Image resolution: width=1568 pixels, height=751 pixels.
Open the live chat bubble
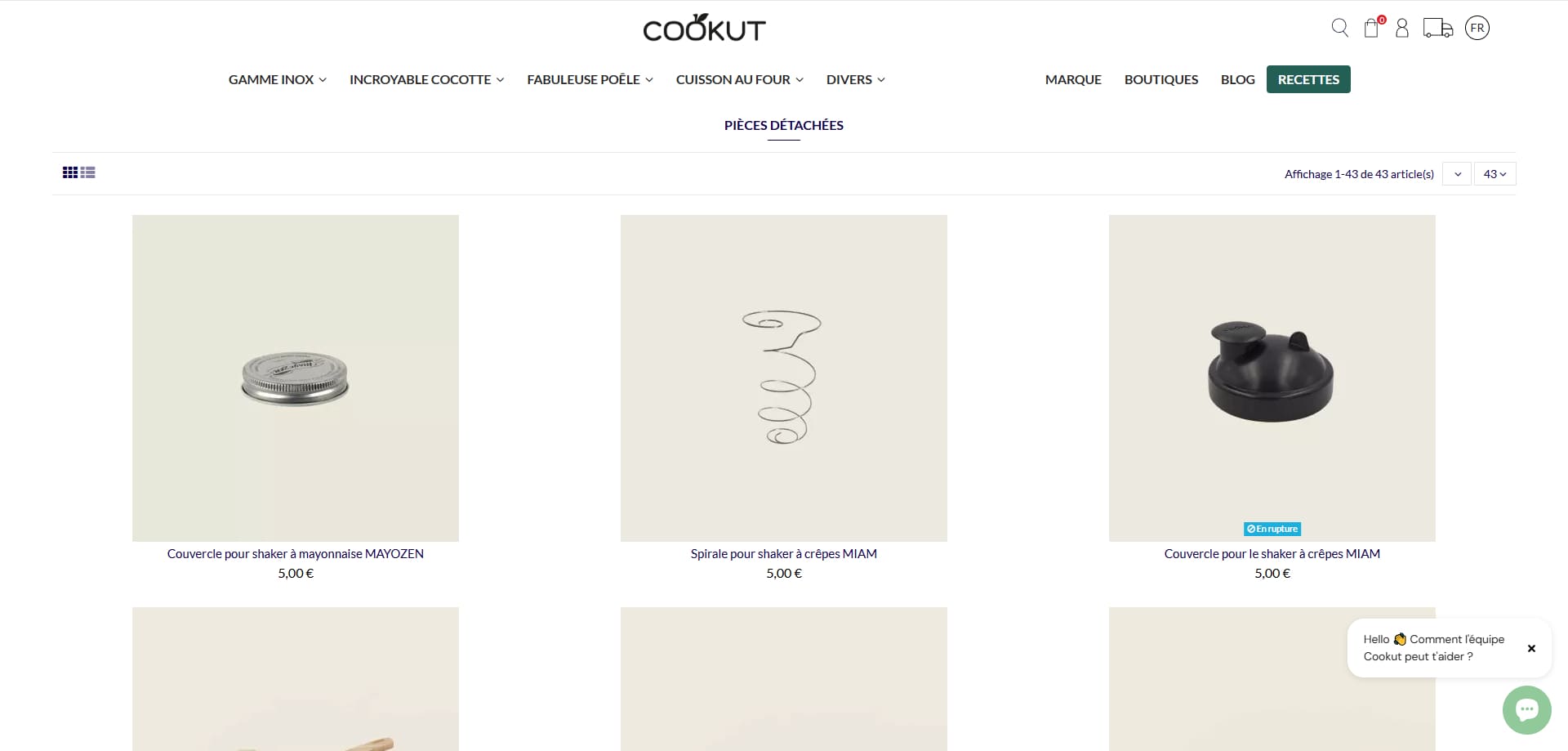[1526, 709]
